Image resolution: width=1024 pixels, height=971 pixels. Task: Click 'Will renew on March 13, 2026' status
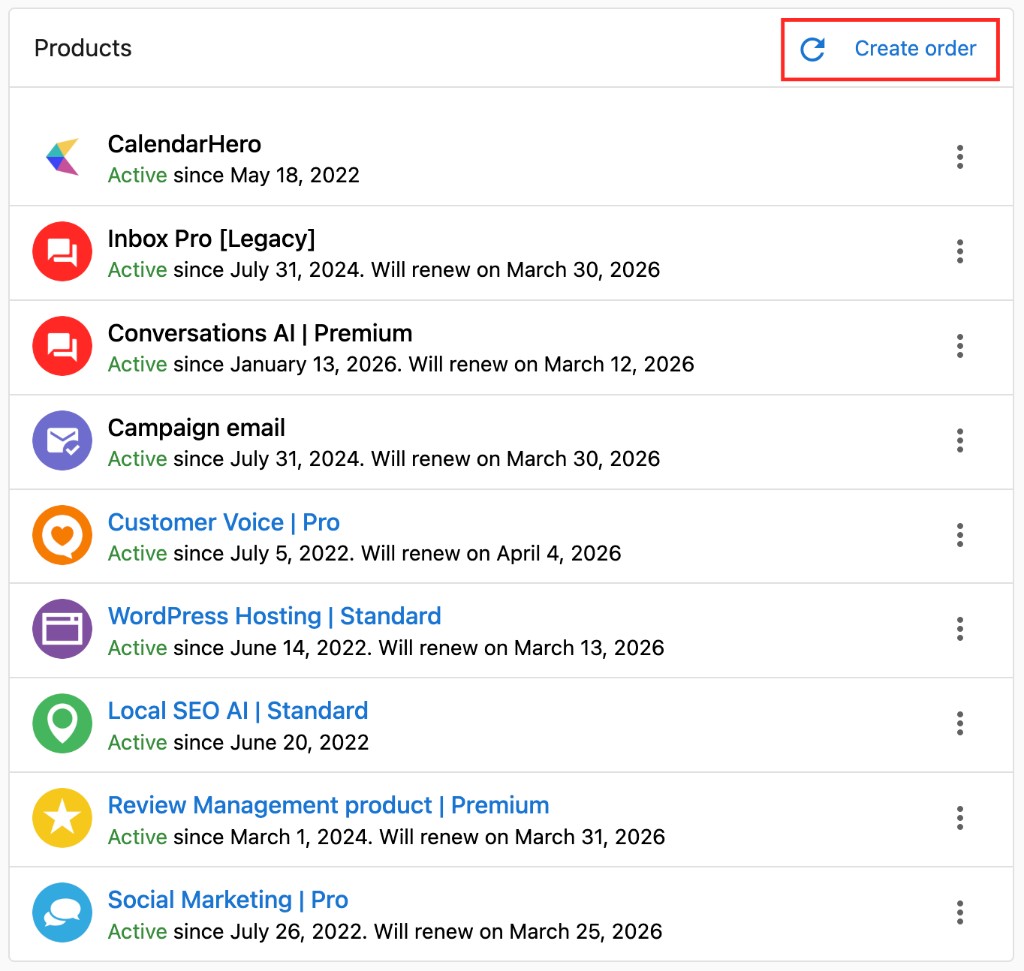pyautogui.click(x=521, y=648)
